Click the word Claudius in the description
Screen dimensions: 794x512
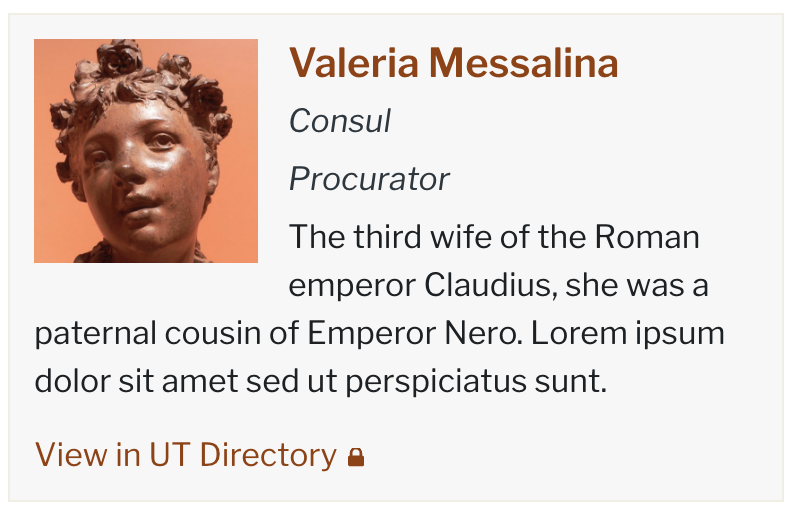point(489,286)
